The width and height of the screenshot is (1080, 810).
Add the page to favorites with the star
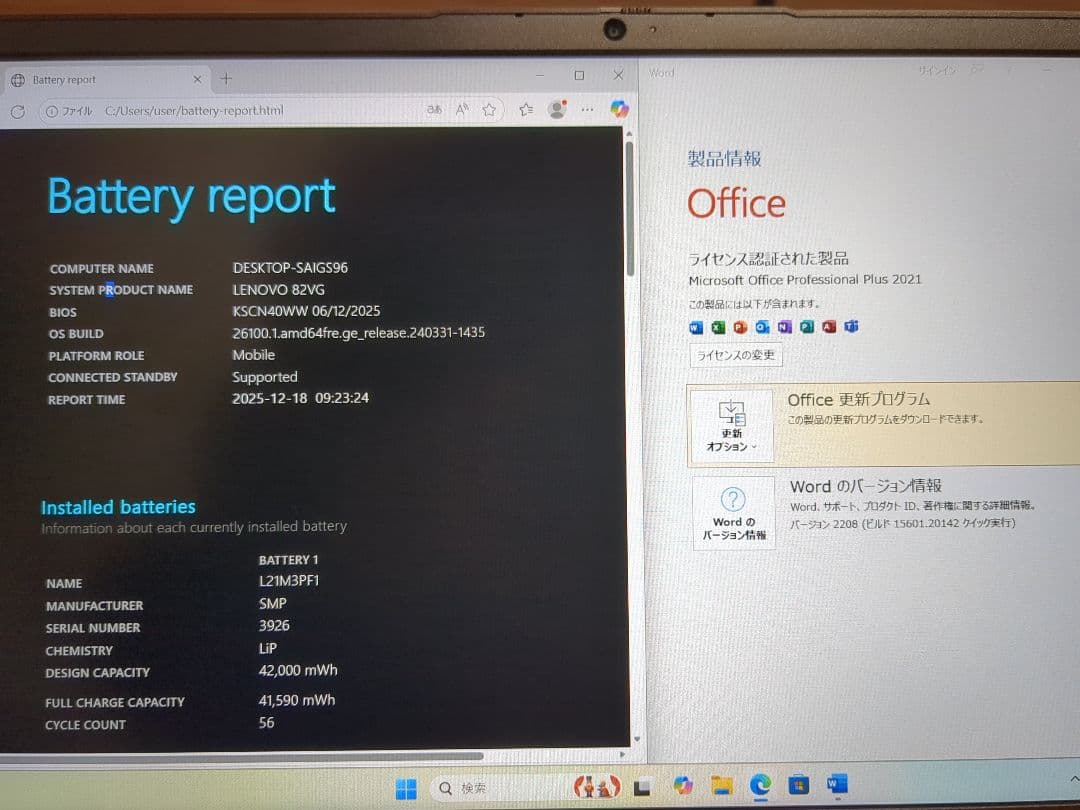(489, 110)
